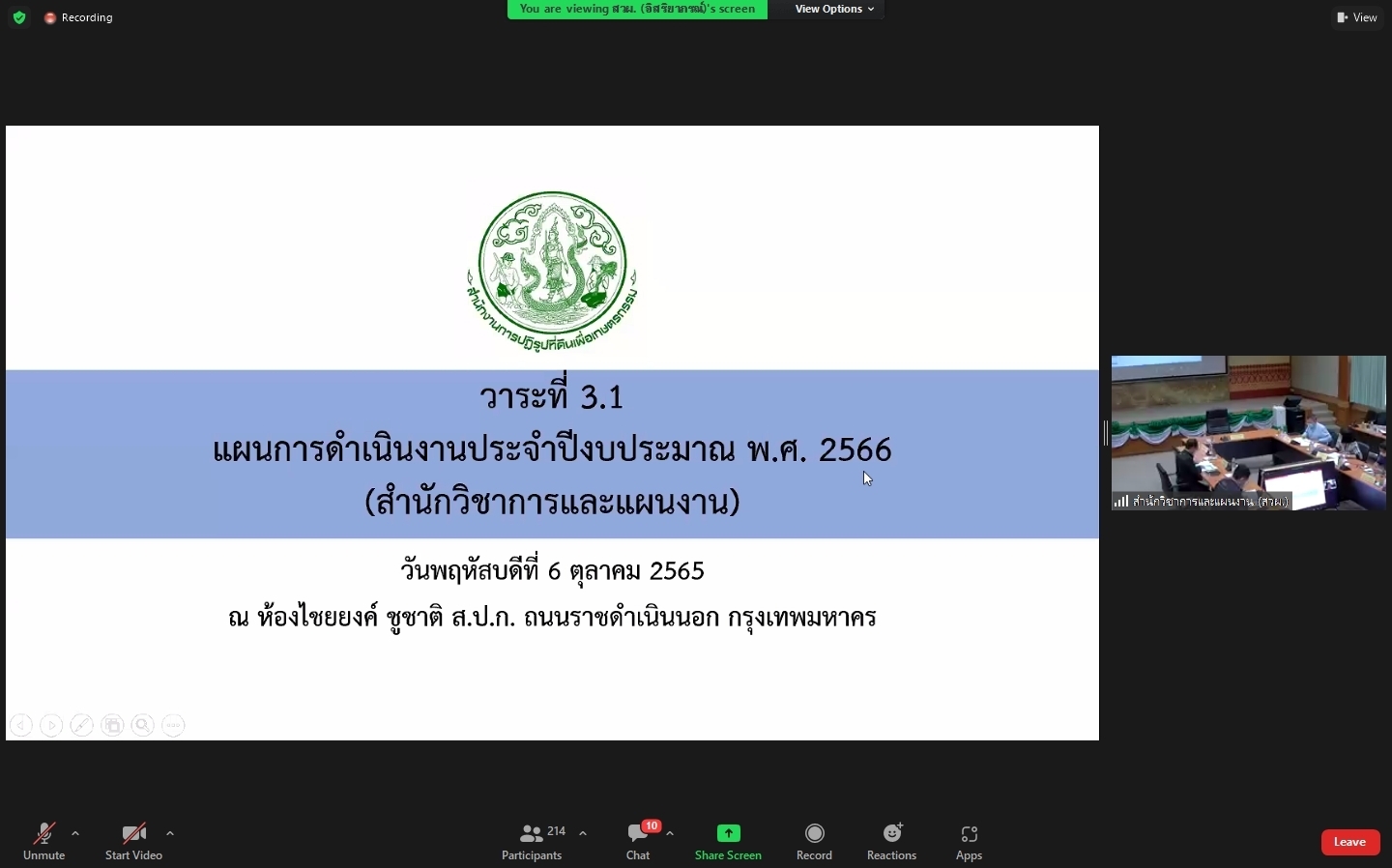Open video options arrow next to Start Video
1392x868 pixels.
pos(170,833)
